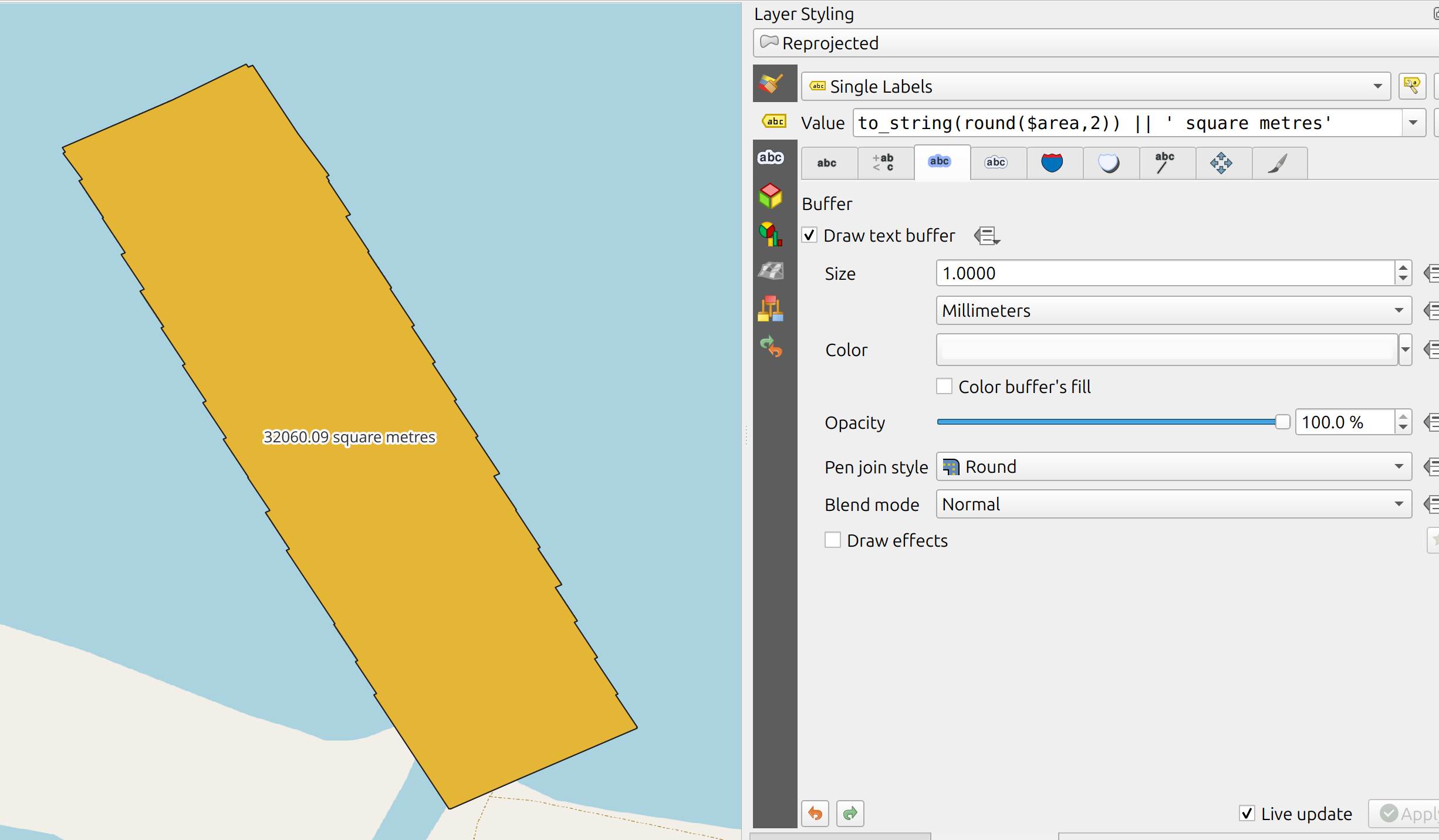
Task: Click the Layer Styling panel title
Action: (804, 13)
